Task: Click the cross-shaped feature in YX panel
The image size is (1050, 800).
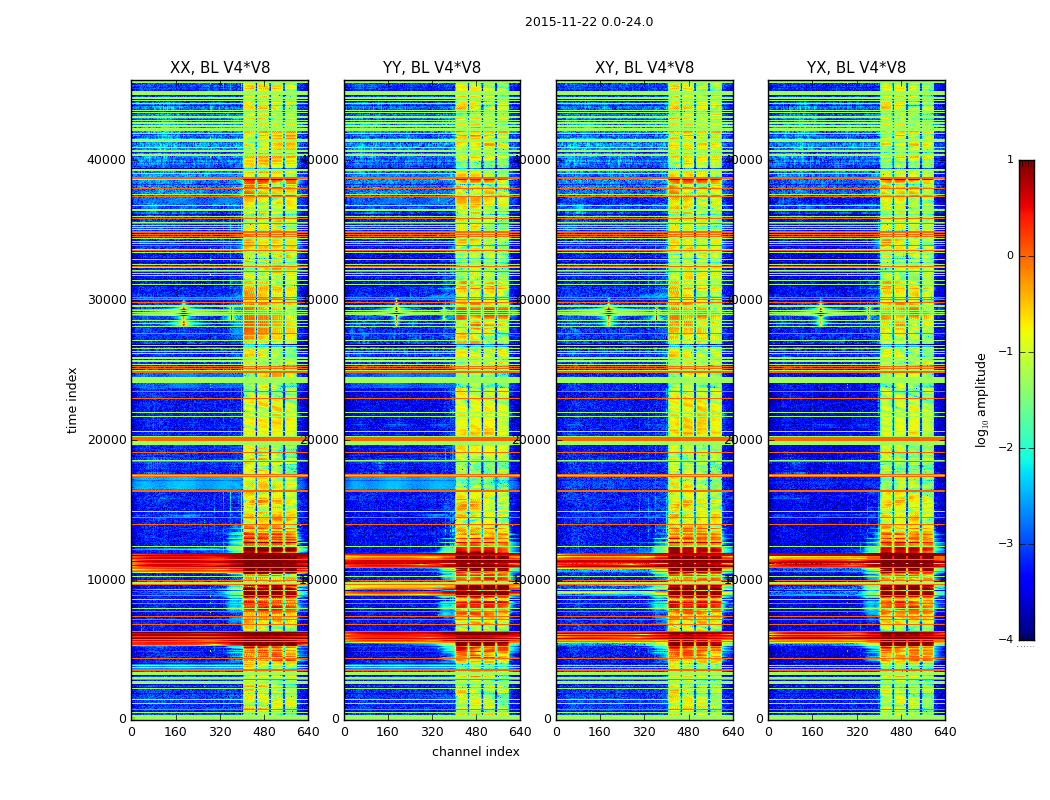Action: (821, 312)
